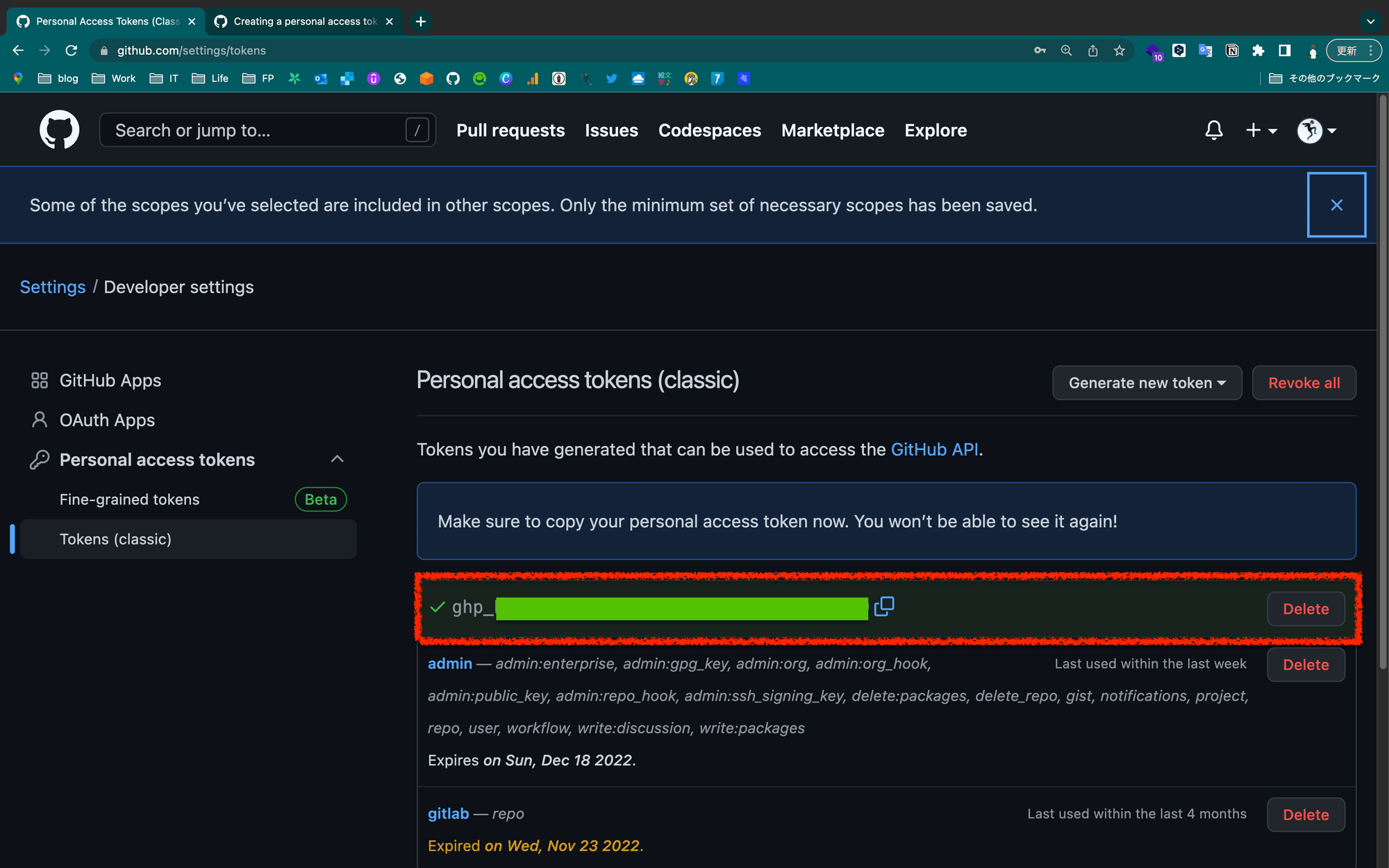Image resolution: width=1389 pixels, height=868 pixels.
Task: Click the Revoke all button
Action: tap(1304, 383)
